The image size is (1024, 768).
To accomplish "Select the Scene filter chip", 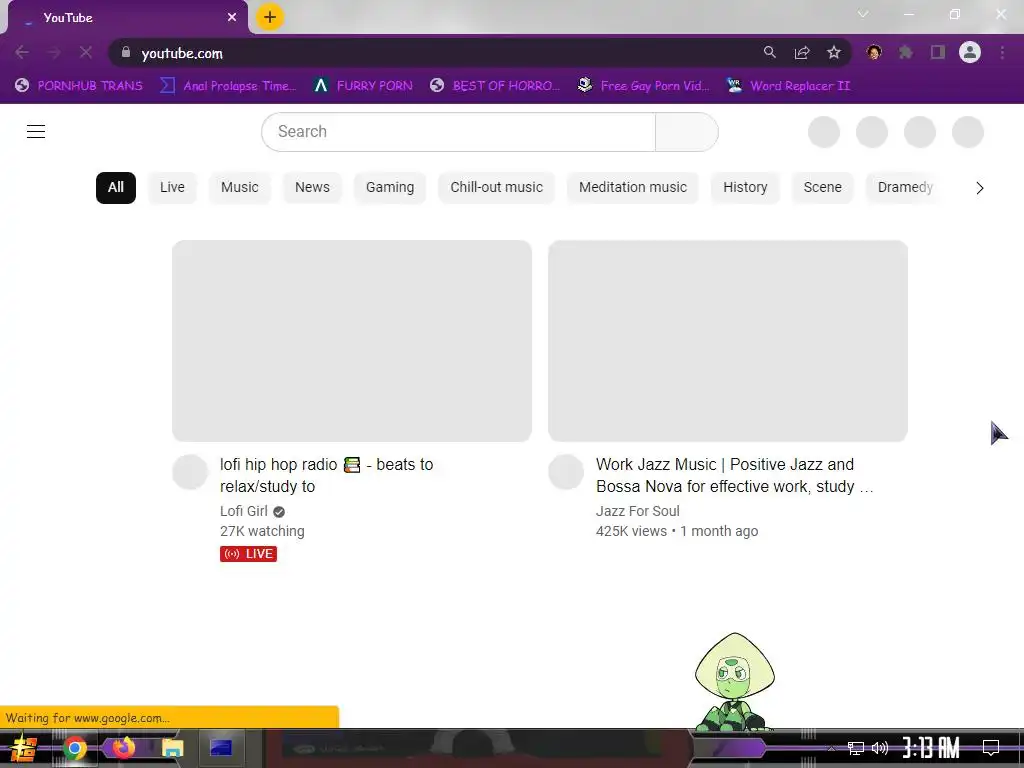I will pos(822,187).
